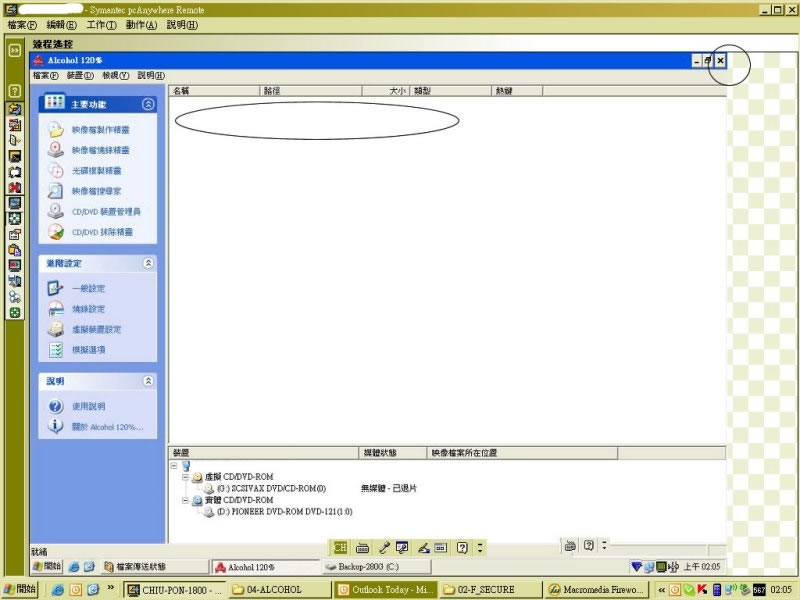Open the local 開始 Start menu
The image size is (800, 600).
(19, 589)
